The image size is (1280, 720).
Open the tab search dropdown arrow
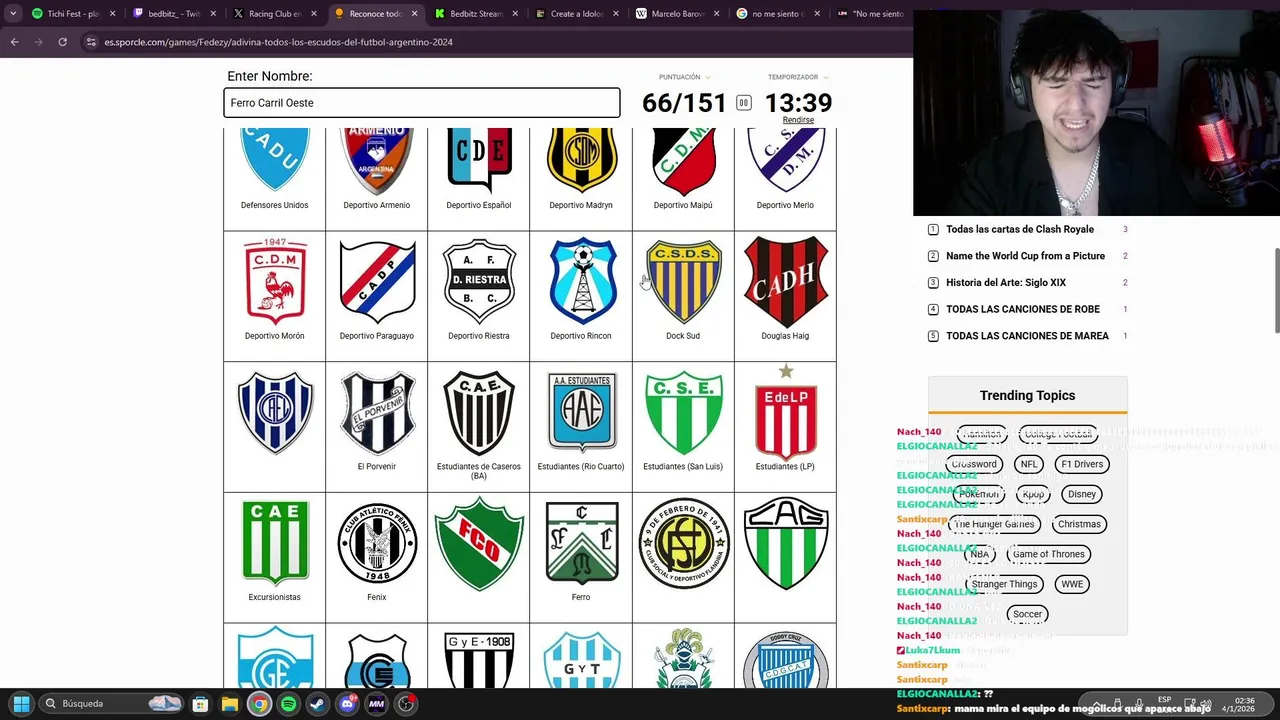click(13, 14)
